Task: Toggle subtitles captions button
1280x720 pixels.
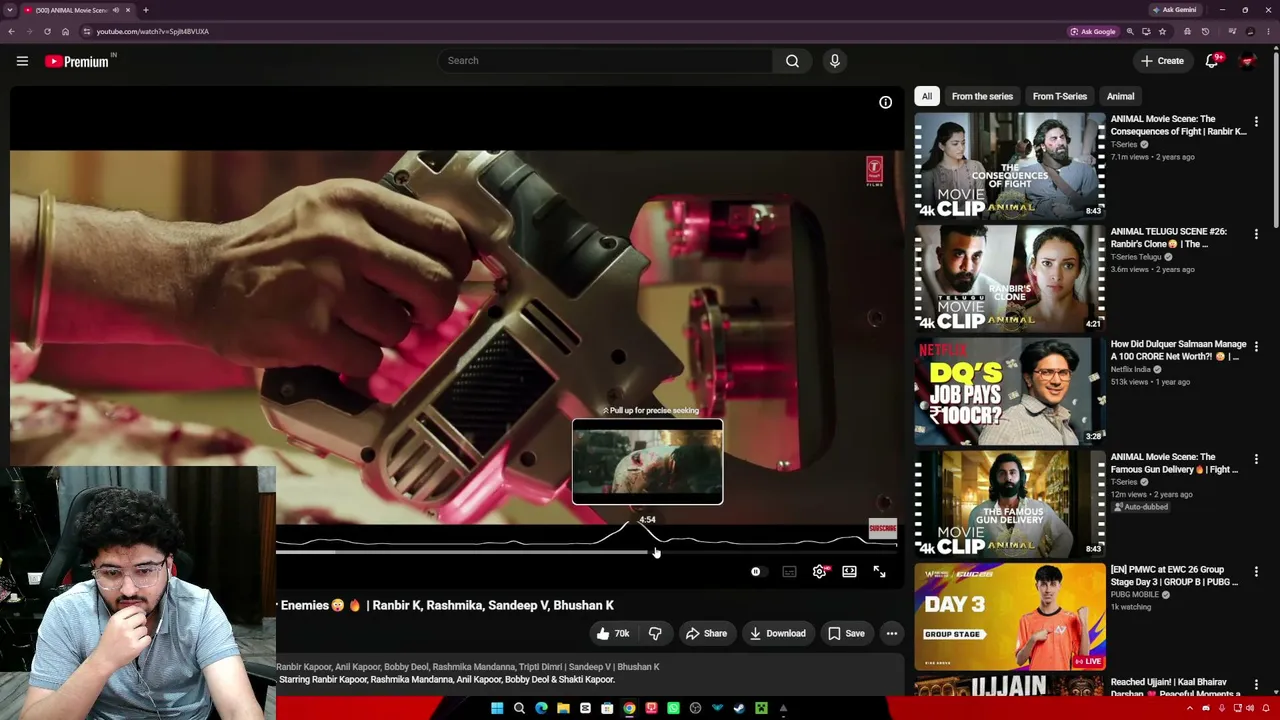Action: coord(789,572)
